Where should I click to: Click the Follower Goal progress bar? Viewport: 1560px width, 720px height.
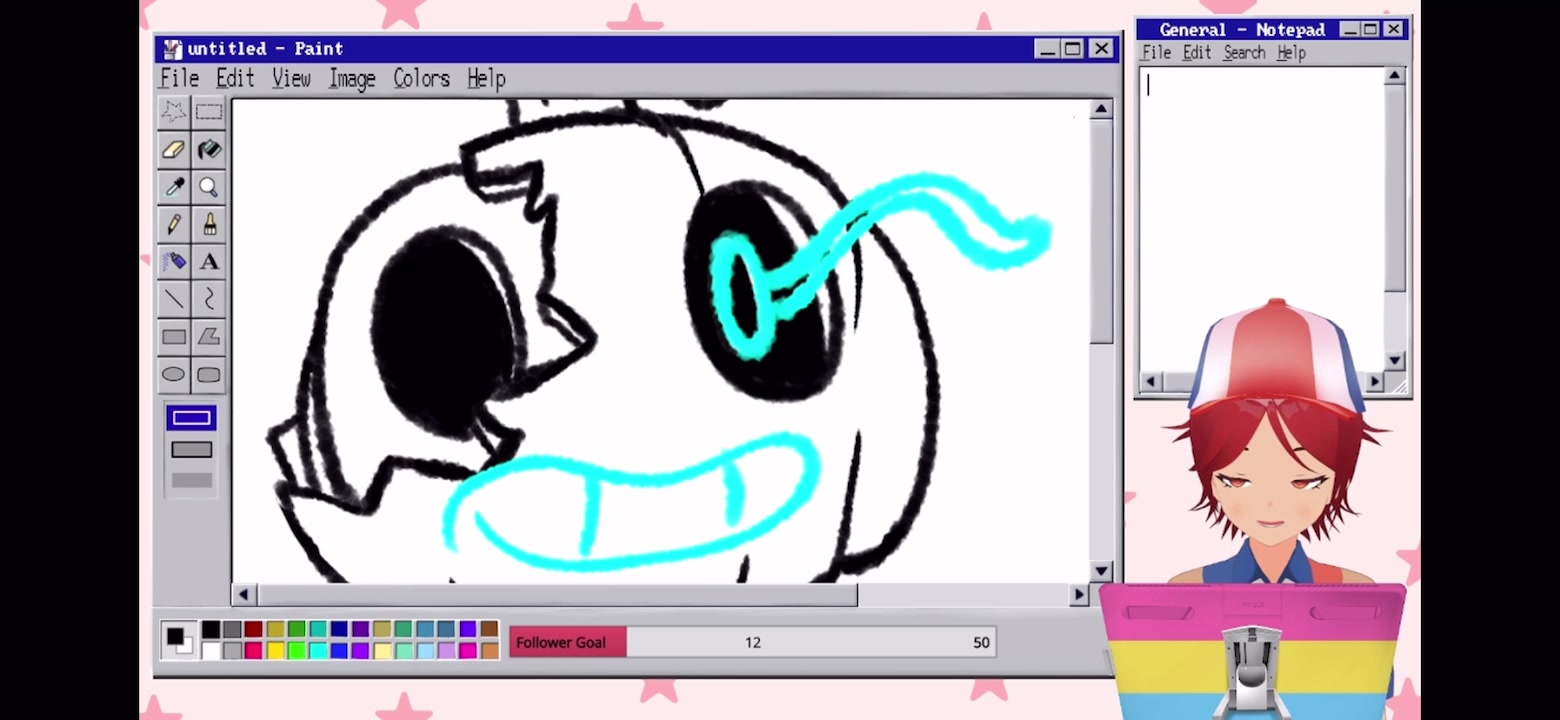(x=752, y=642)
